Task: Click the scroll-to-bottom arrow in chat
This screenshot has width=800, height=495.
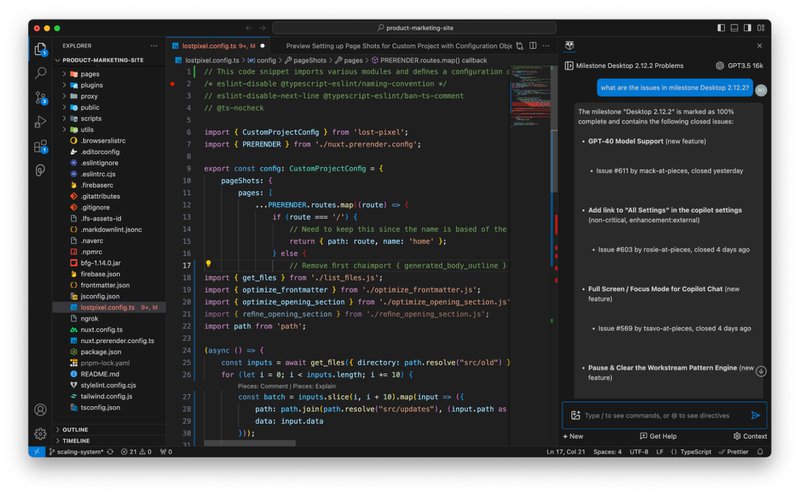Action: tap(761, 372)
